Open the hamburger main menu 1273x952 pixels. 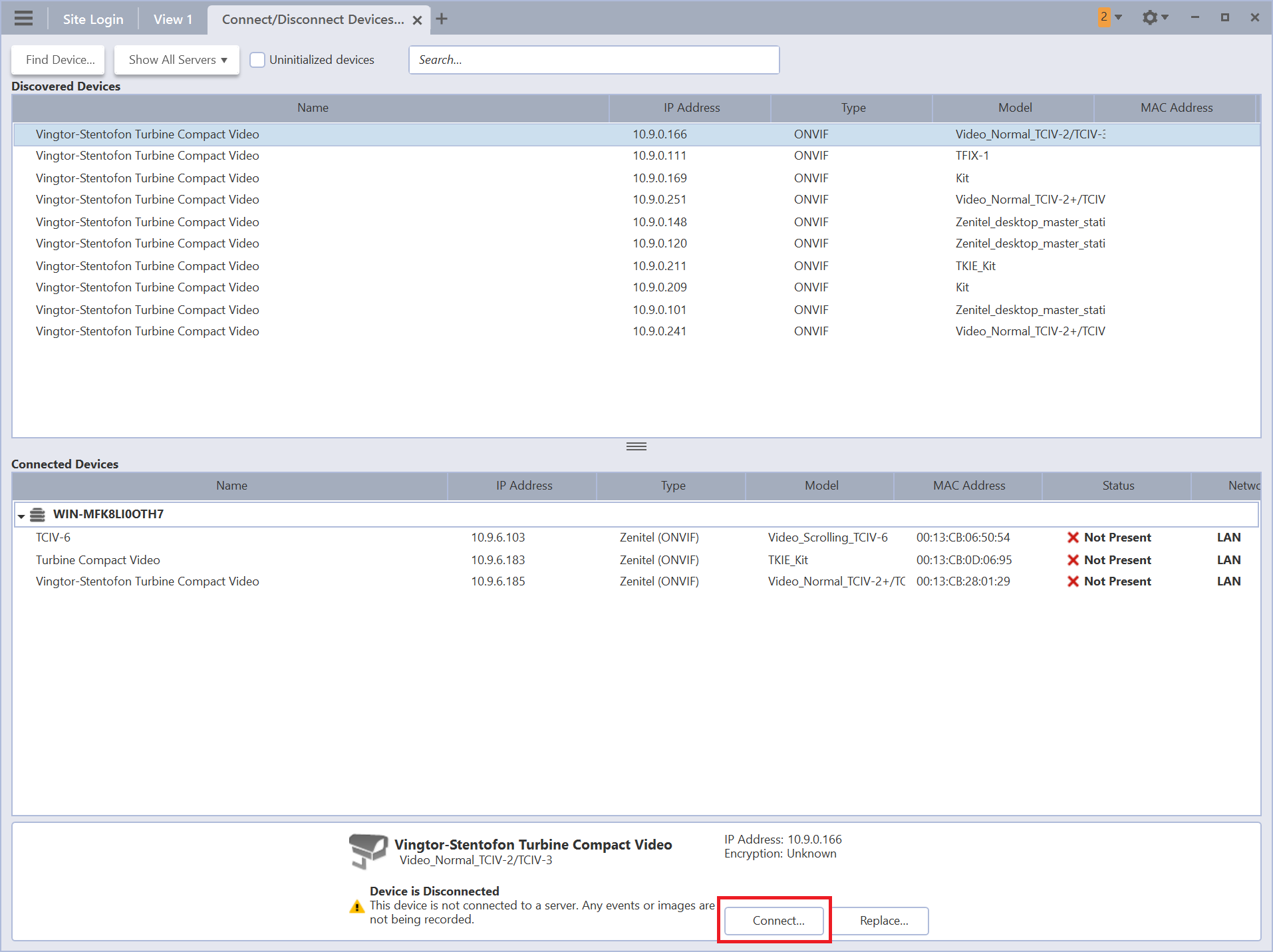coord(23,18)
